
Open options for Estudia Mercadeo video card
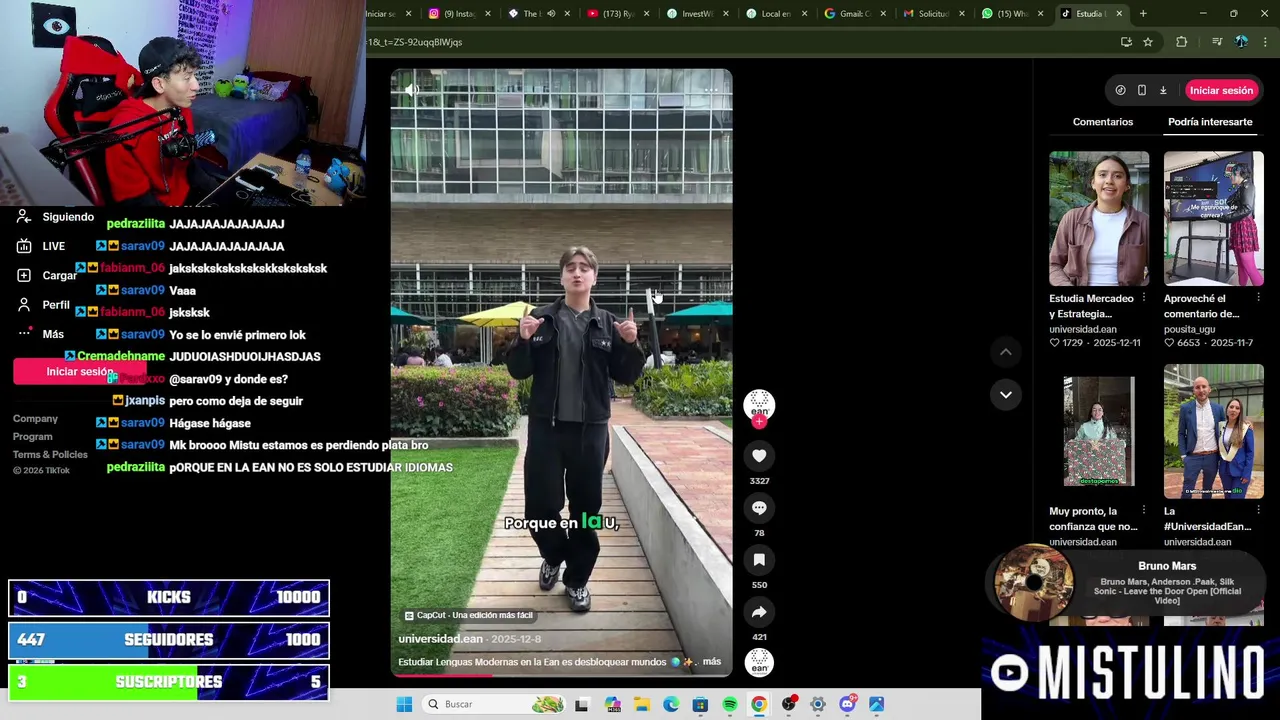(1144, 298)
